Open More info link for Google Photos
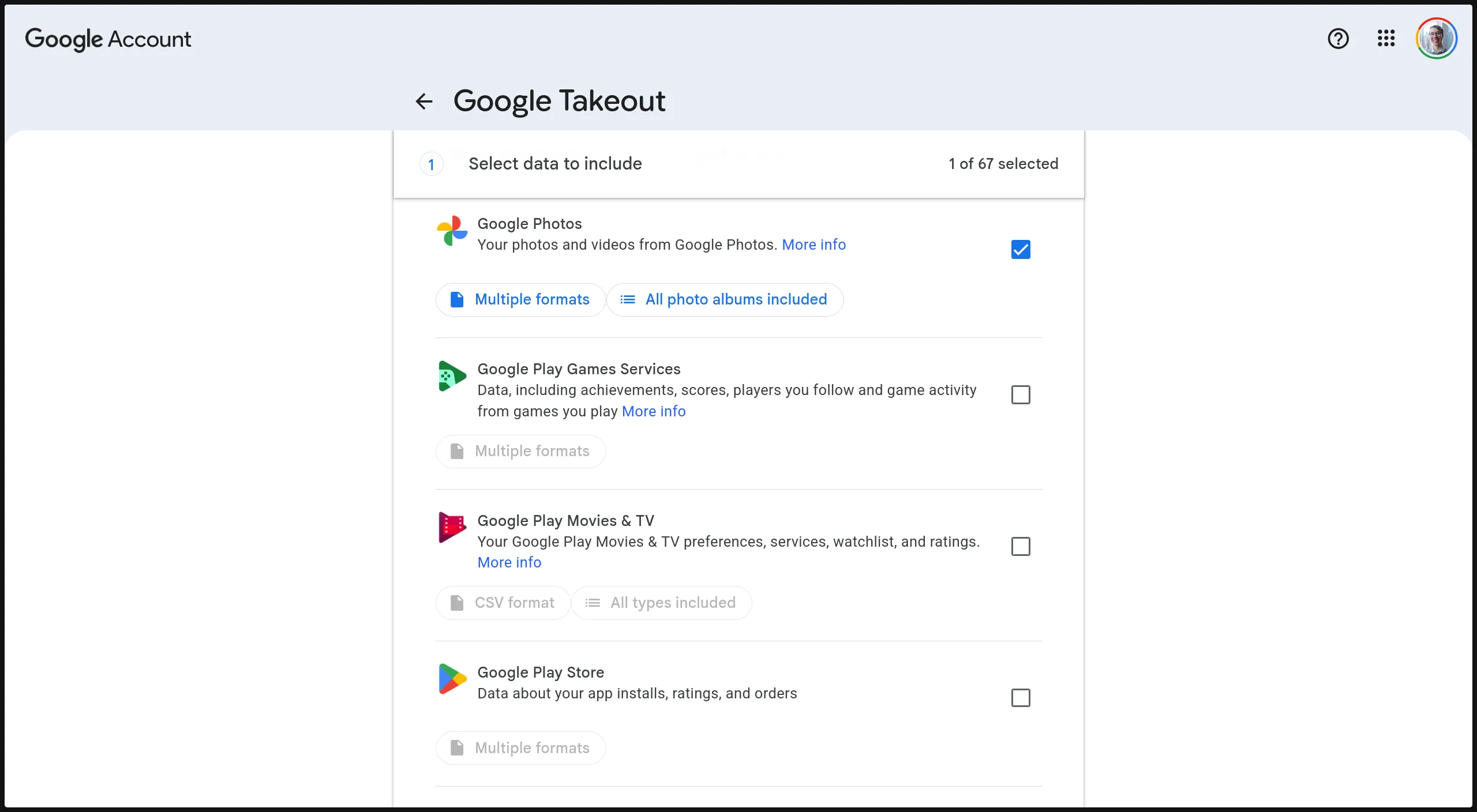Viewport: 1477px width, 812px height. tap(814, 245)
